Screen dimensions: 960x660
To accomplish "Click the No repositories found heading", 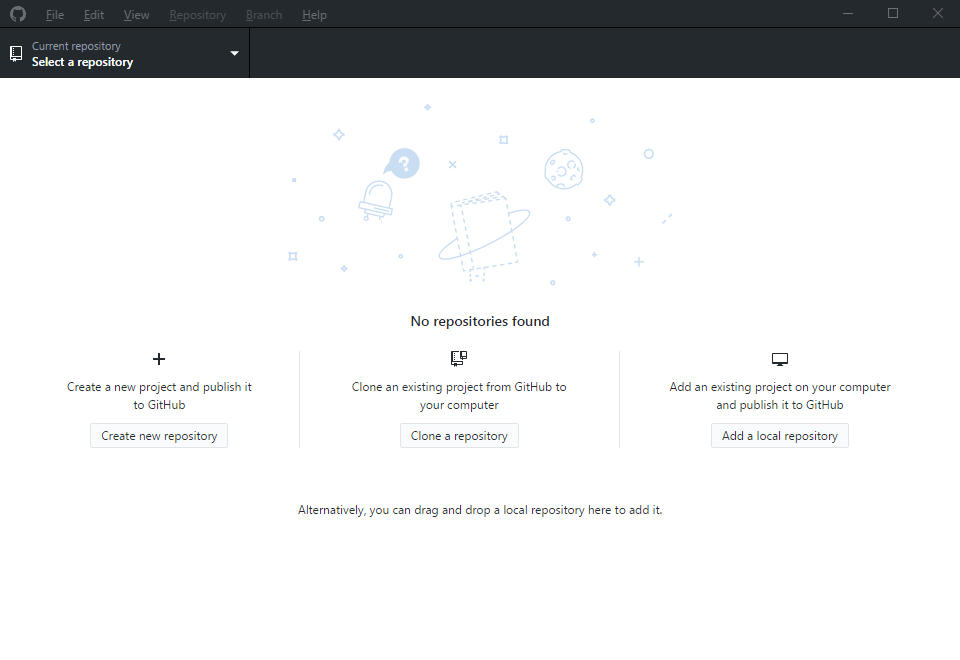I will [x=480, y=321].
